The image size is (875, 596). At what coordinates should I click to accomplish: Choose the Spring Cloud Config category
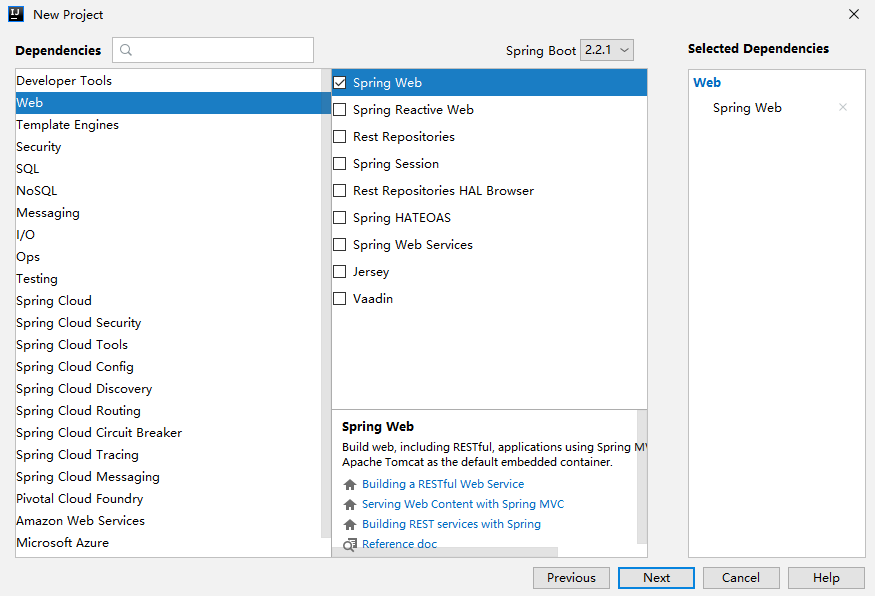(x=75, y=367)
